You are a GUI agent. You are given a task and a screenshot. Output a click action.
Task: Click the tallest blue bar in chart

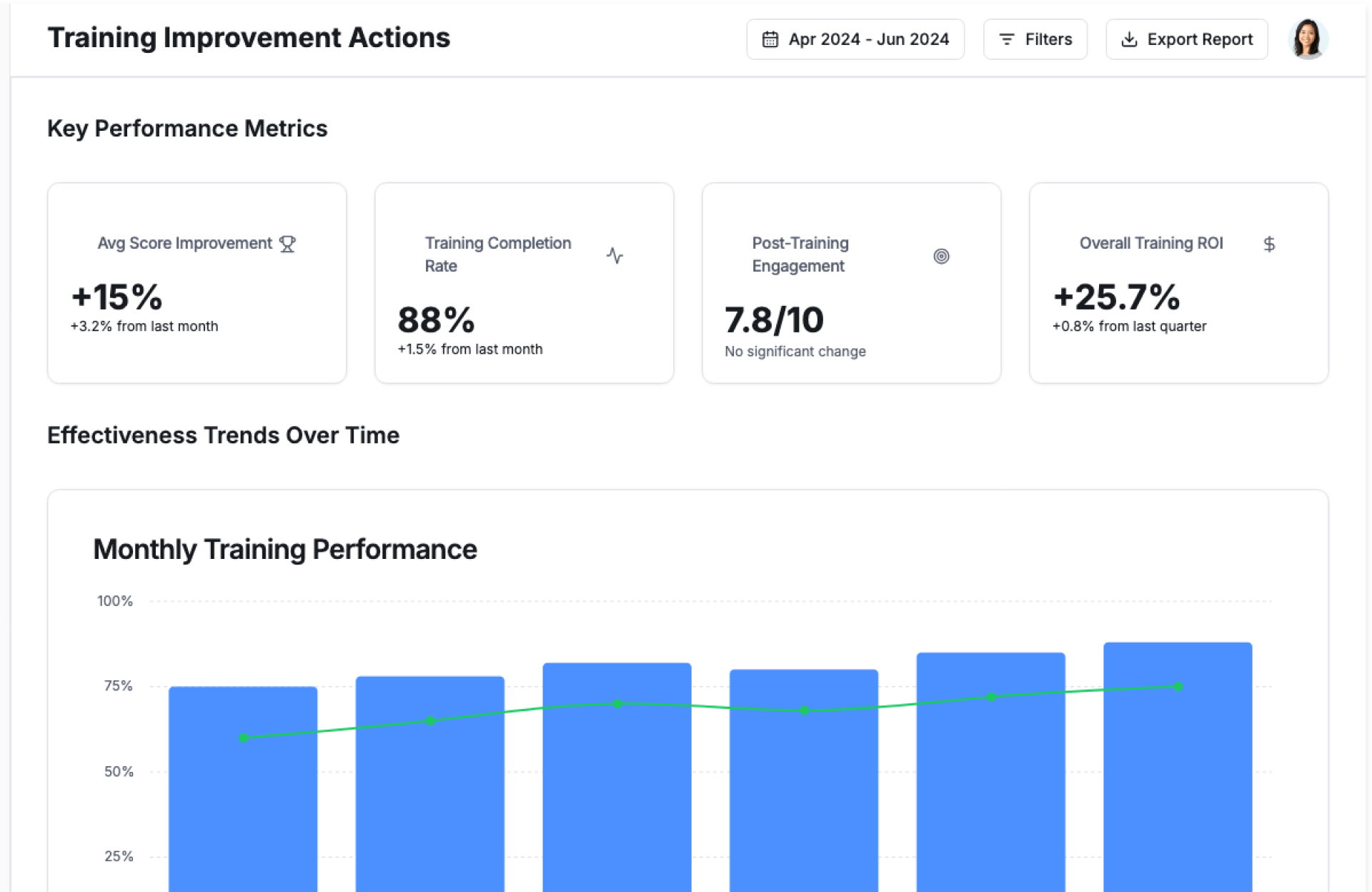click(1177, 786)
